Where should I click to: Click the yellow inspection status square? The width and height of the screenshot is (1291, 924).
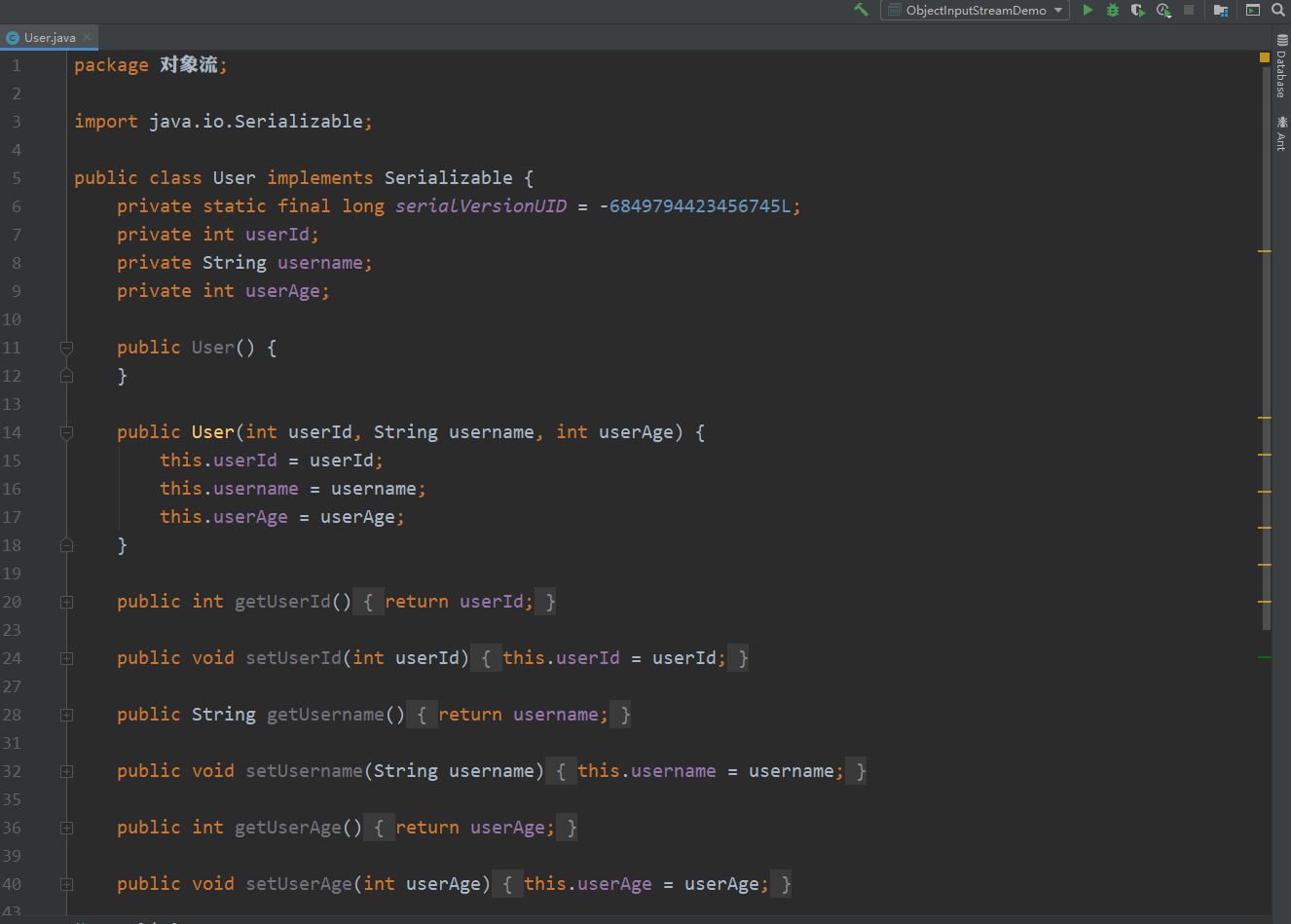pyautogui.click(x=1265, y=58)
